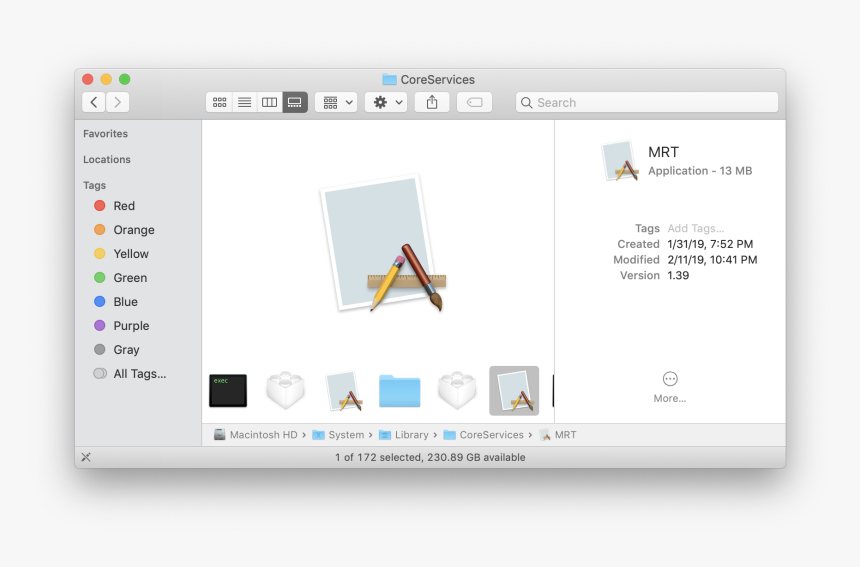This screenshot has height=567, width=860.
Task: Switch to column view
Action: pyautogui.click(x=269, y=103)
